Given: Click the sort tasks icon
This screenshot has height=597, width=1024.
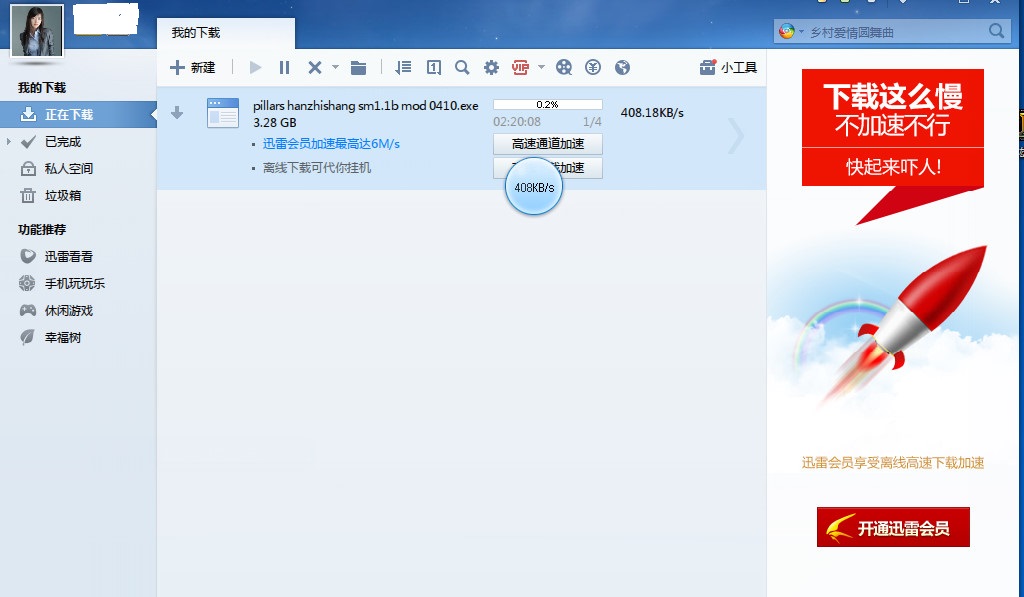Looking at the screenshot, I should pos(403,68).
